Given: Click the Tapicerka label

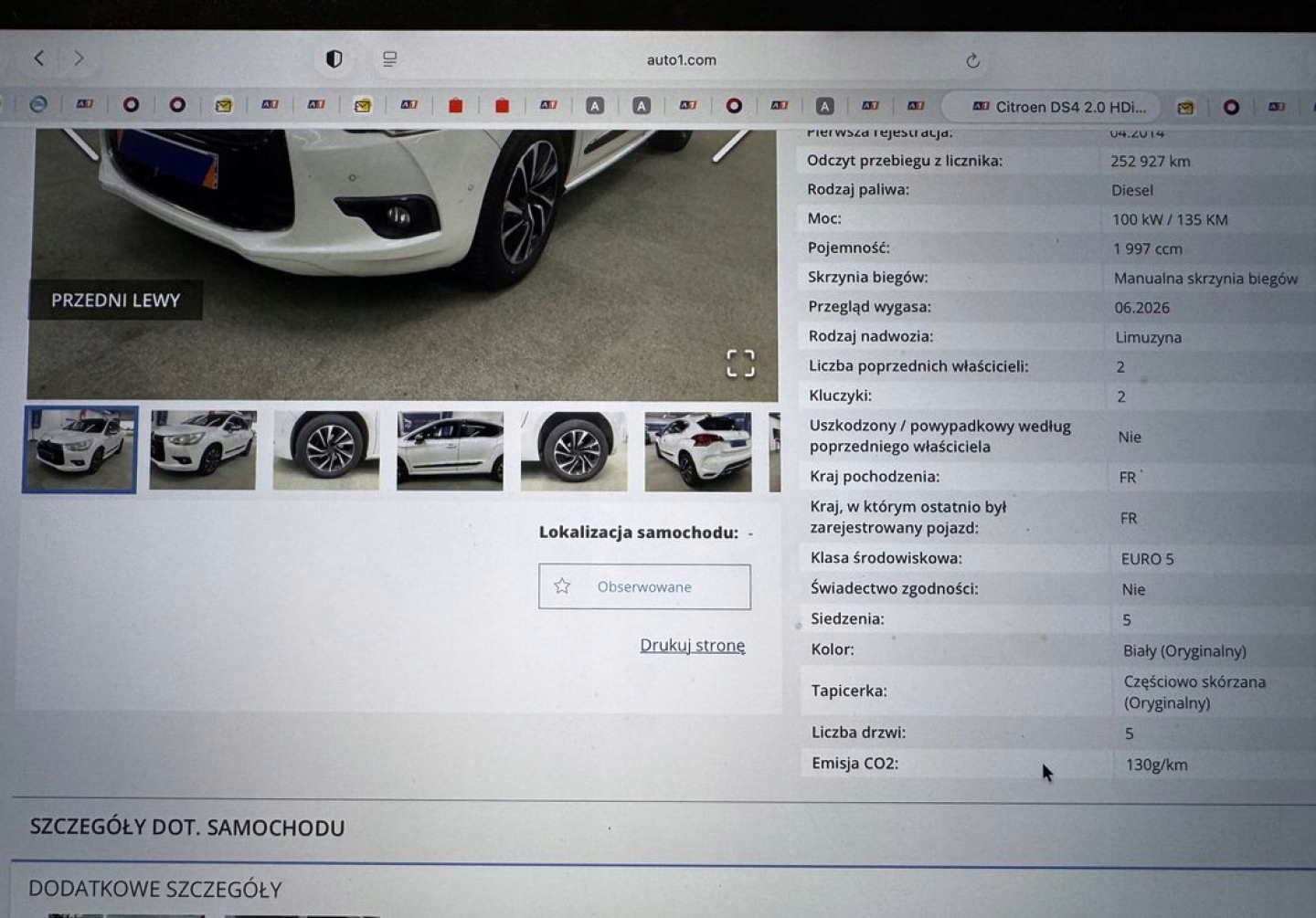Looking at the screenshot, I should [849, 691].
